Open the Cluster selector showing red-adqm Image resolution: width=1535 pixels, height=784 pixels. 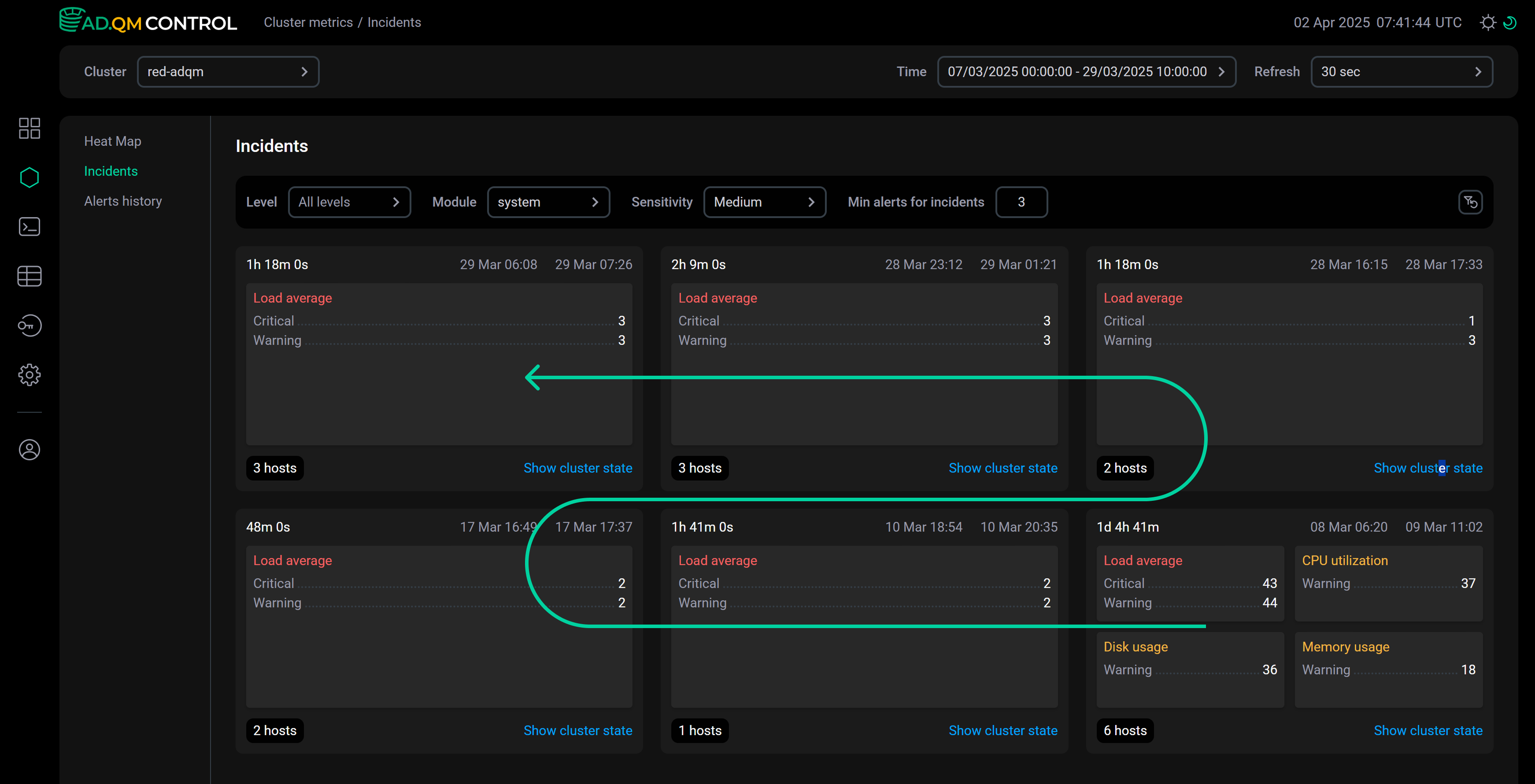[228, 71]
